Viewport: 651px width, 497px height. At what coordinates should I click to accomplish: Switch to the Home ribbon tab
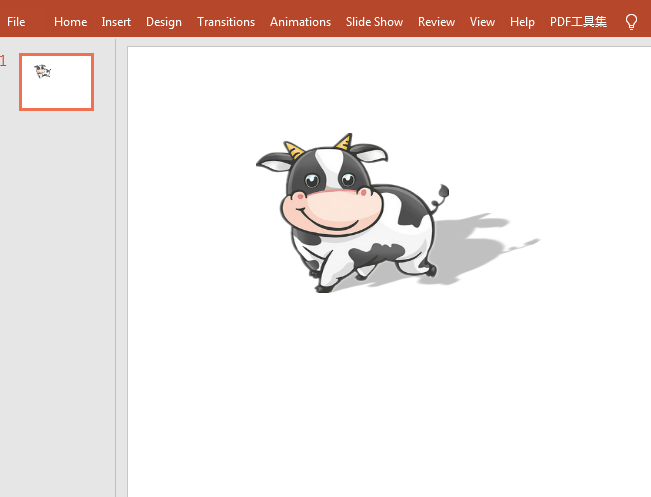point(70,22)
